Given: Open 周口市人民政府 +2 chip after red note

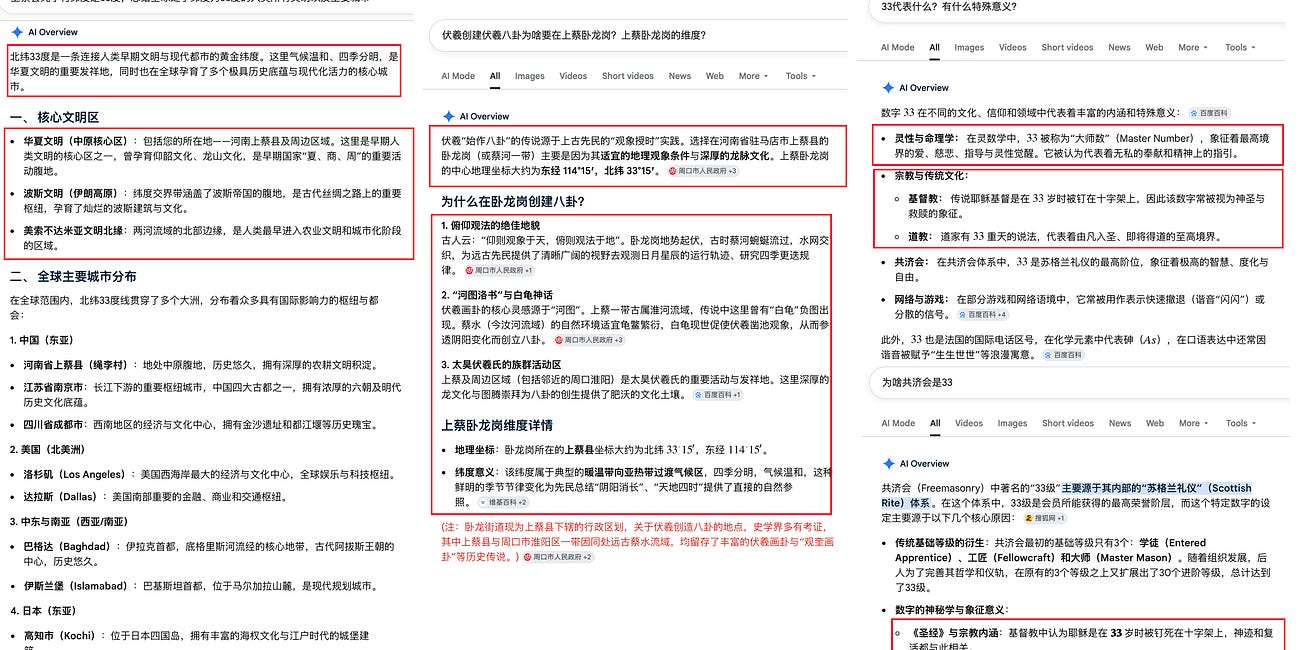Looking at the screenshot, I should point(557,557).
